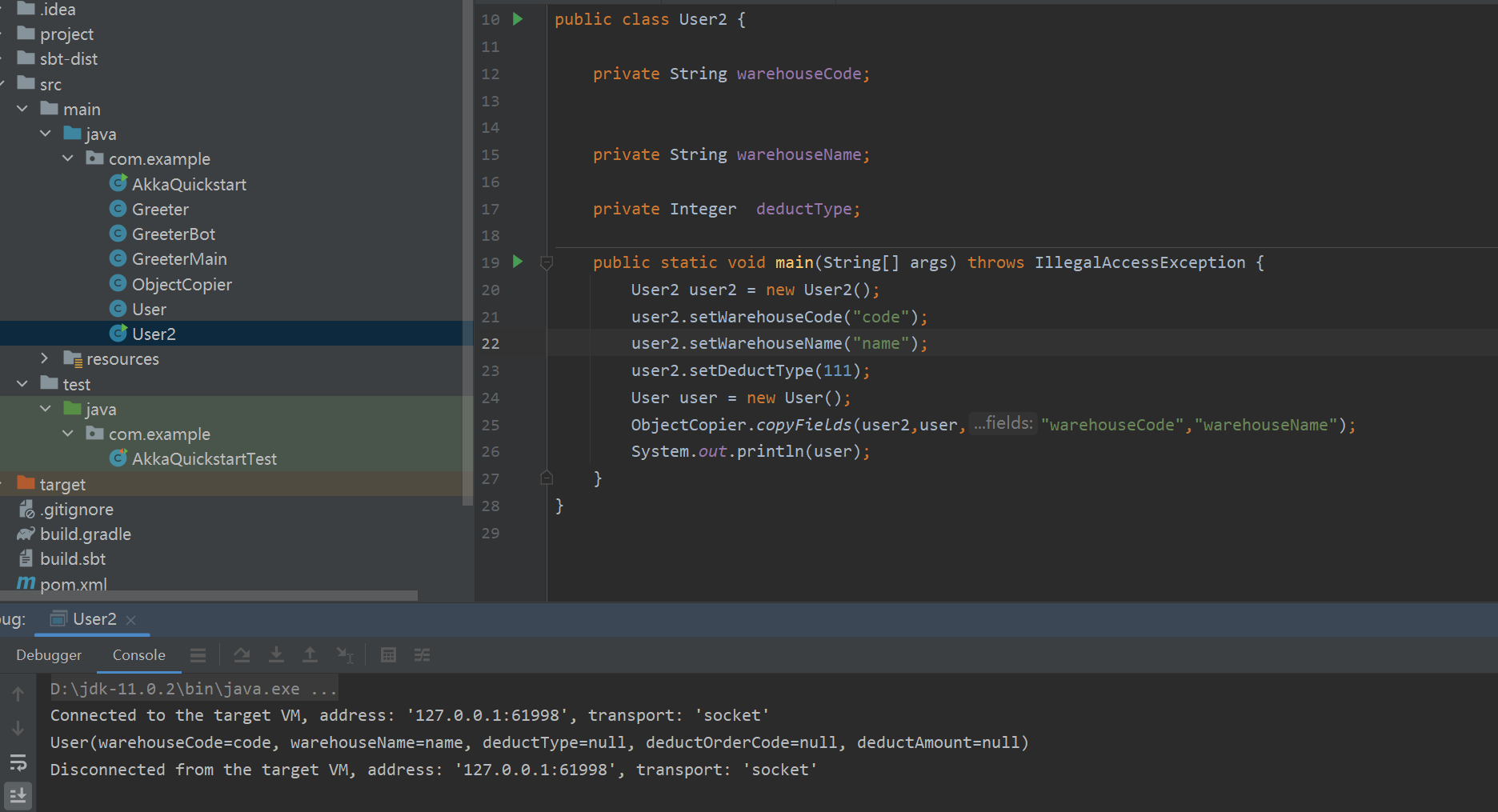Select the target folder

pyautogui.click(x=51, y=484)
